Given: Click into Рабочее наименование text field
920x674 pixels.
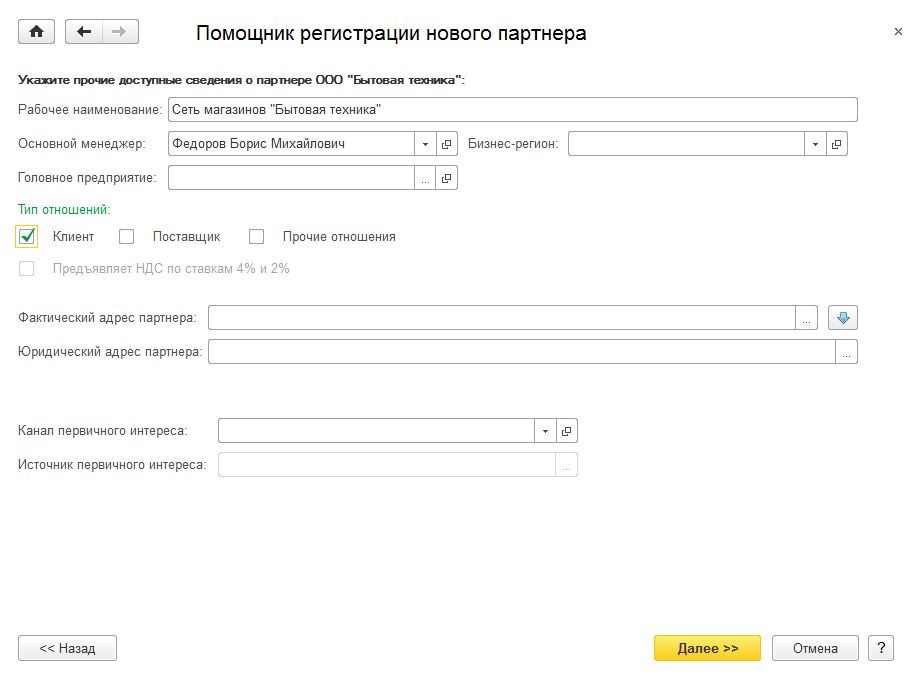Looking at the screenshot, I should 513,110.
